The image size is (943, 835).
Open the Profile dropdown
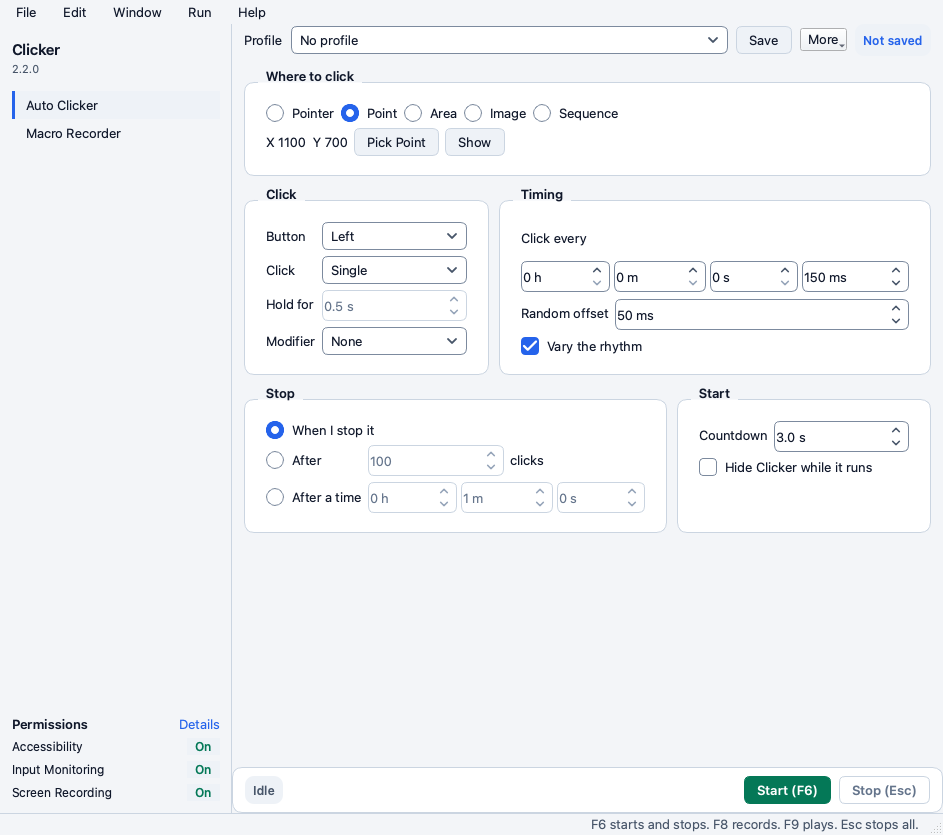(x=509, y=40)
